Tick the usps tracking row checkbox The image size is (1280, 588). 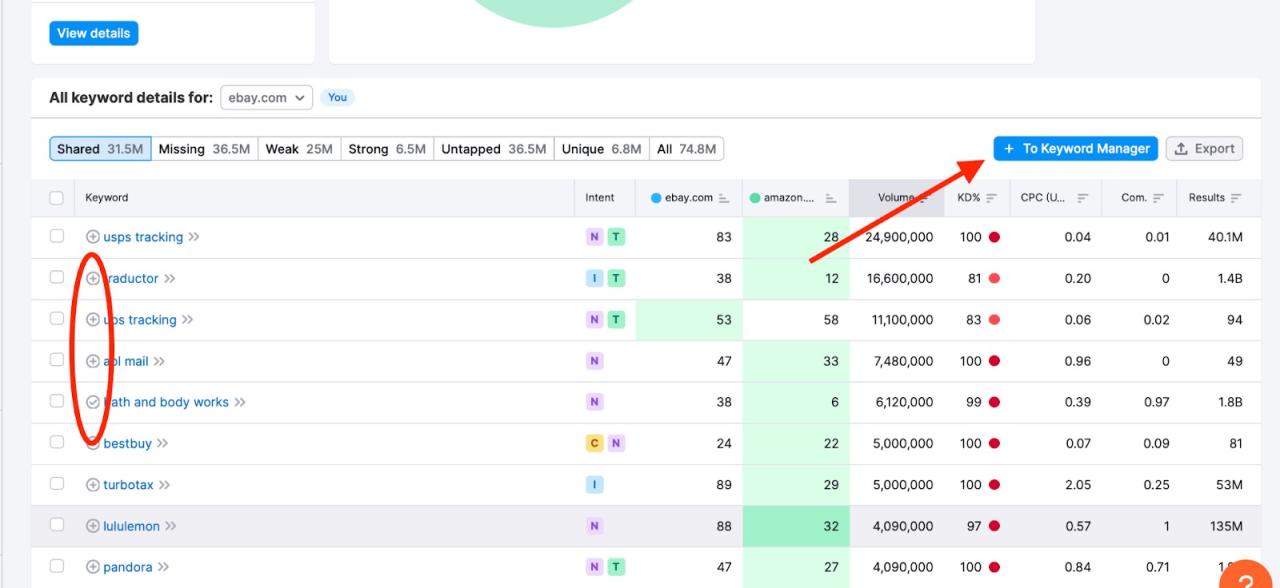tap(57, 236)
